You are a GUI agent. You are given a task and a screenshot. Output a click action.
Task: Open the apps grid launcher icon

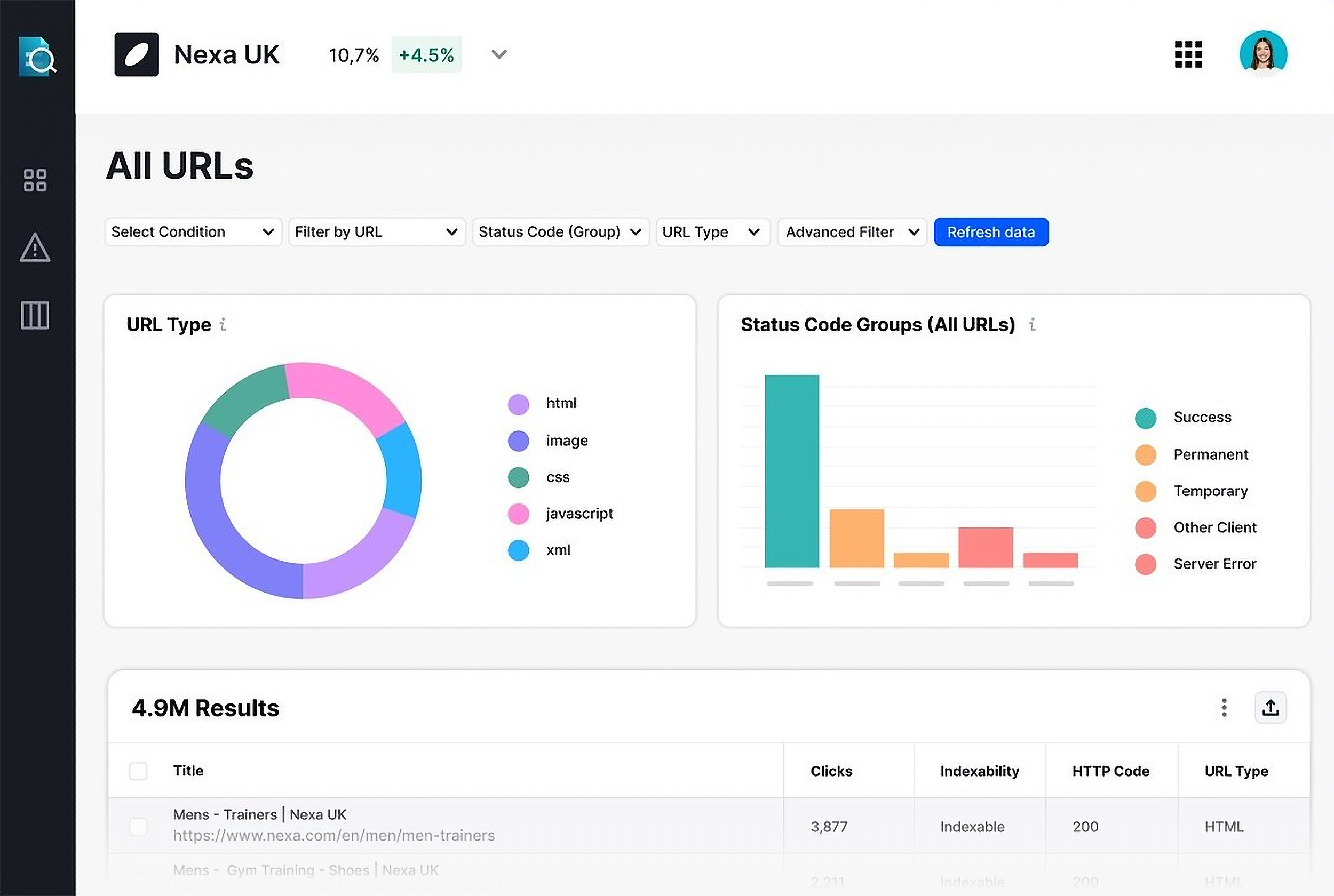click(1188, 54)
